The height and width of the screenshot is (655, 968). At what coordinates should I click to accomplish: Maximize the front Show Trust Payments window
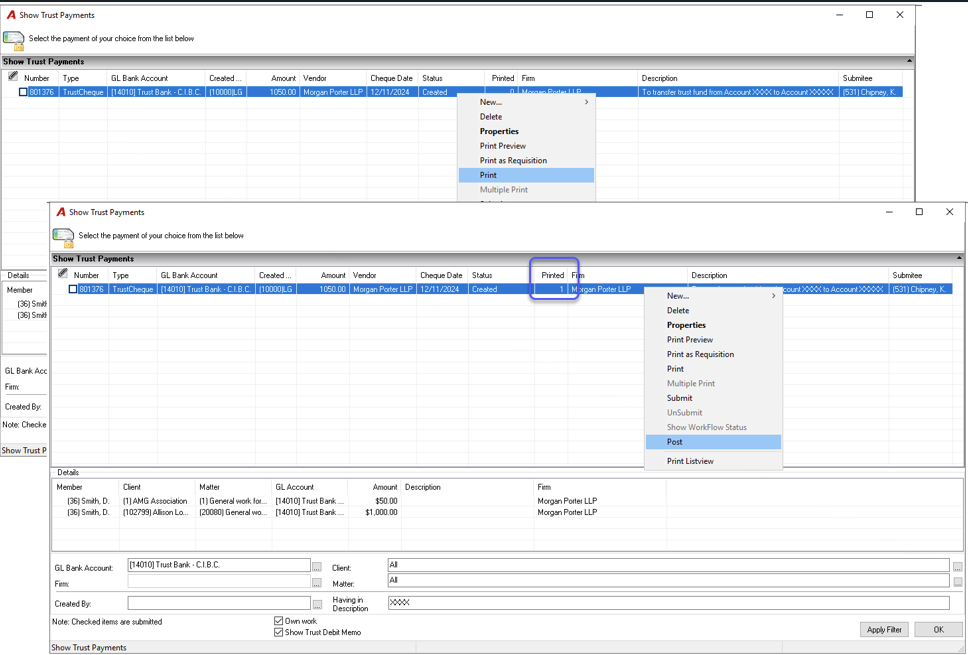(919, 212)
